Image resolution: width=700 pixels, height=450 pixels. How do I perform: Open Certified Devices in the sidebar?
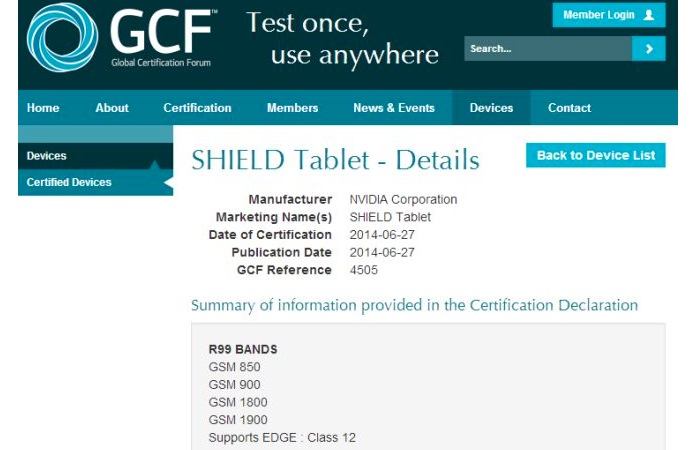click(x=69, y=182)
